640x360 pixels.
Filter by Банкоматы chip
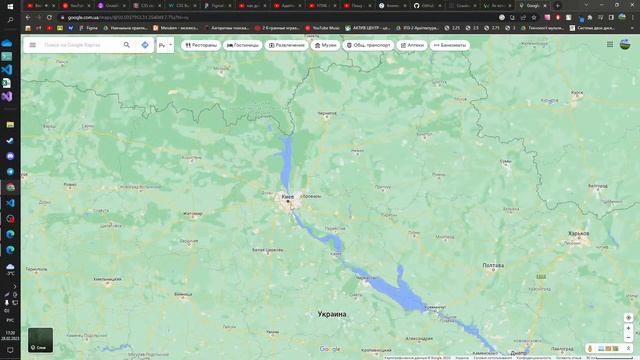(x=449, y=45)
